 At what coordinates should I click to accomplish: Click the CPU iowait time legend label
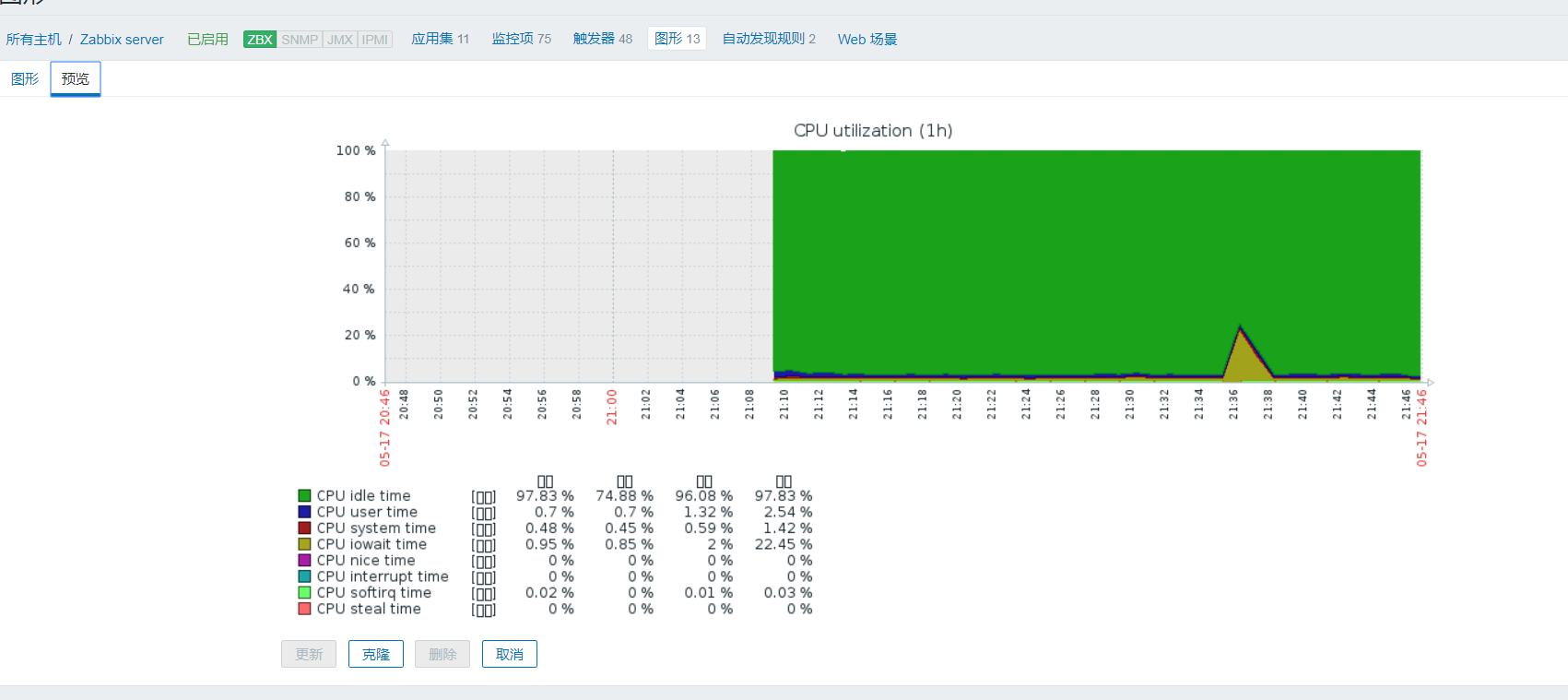[371, 544]
